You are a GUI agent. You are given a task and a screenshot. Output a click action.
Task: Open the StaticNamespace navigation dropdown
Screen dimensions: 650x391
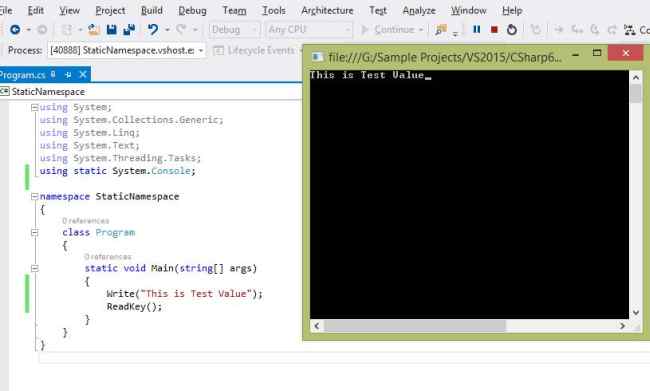tap(151, 92)
